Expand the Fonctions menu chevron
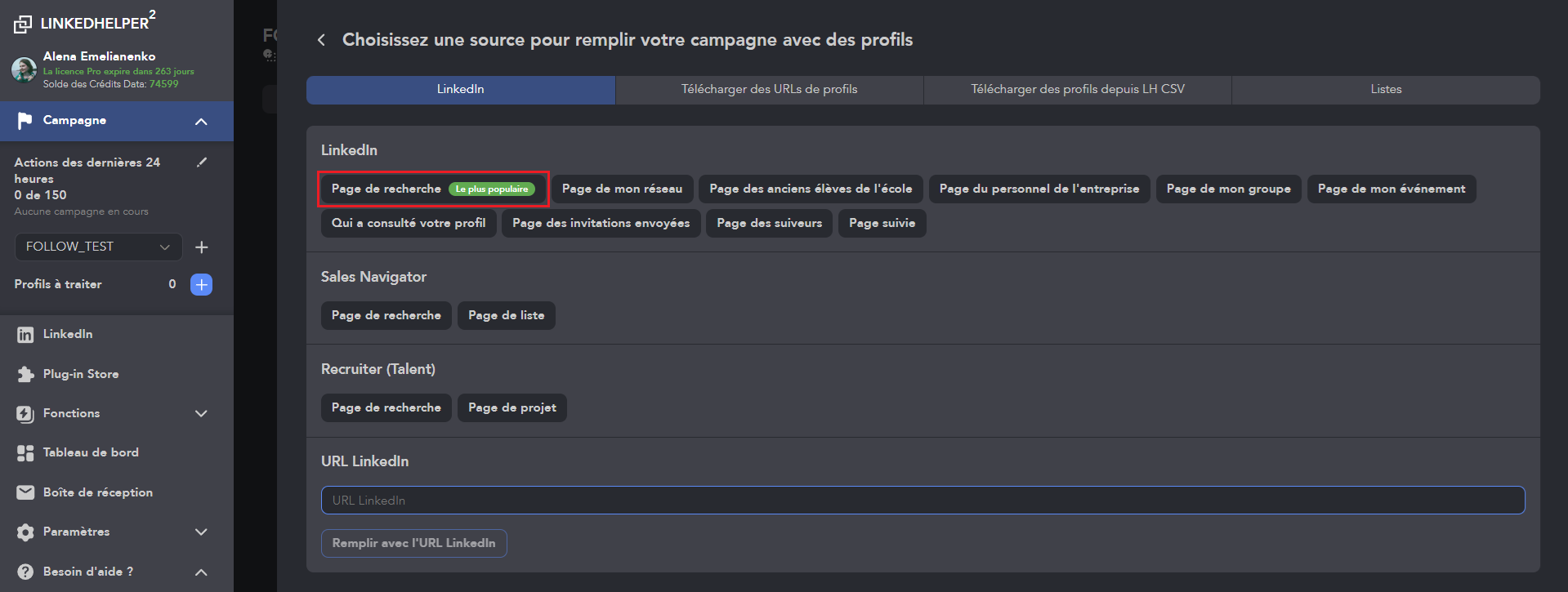Viewport: 1568px width, 592px height. [201, 414]
